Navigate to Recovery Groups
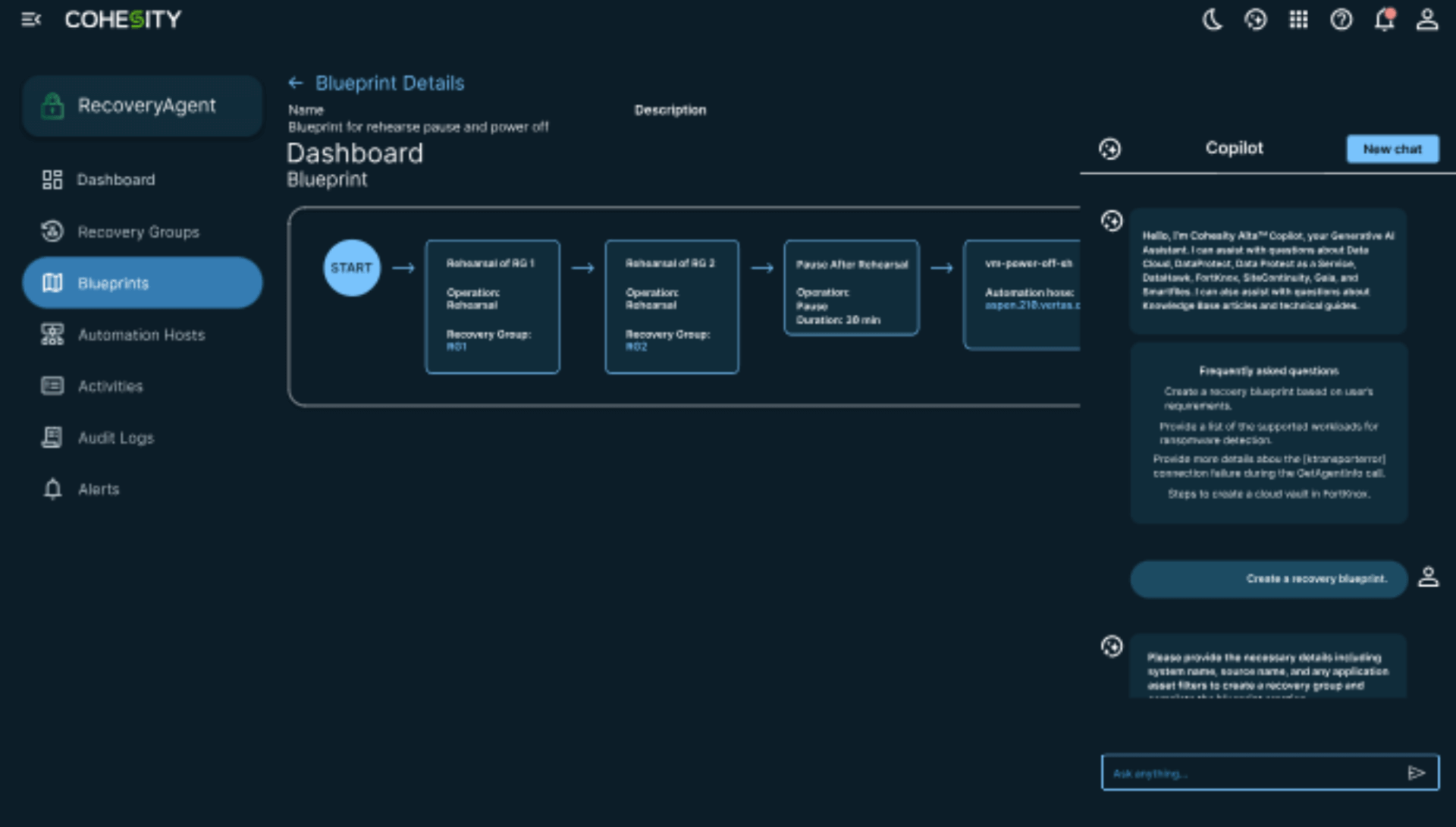Viewport: 1456px width, 827px height. click(x=138, y=231)
